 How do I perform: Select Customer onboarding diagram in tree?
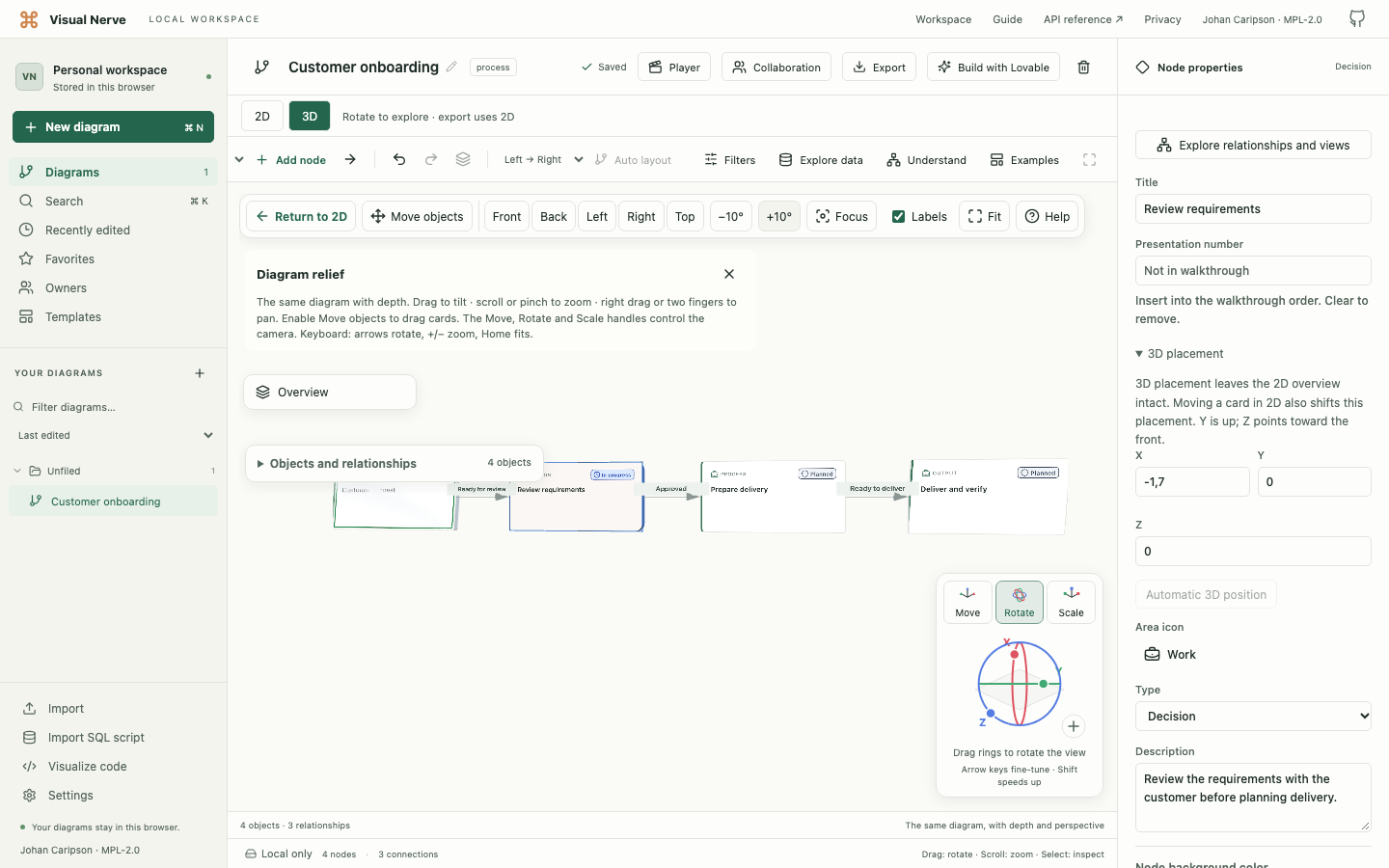point(113,502)
